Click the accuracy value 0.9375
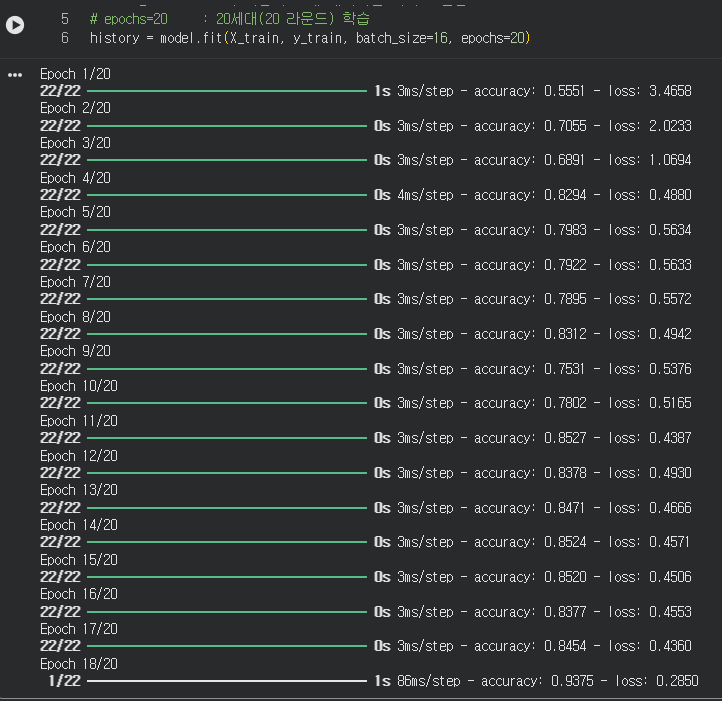The width and height of the screenshot is (722, 701). (x=572, y=681)
